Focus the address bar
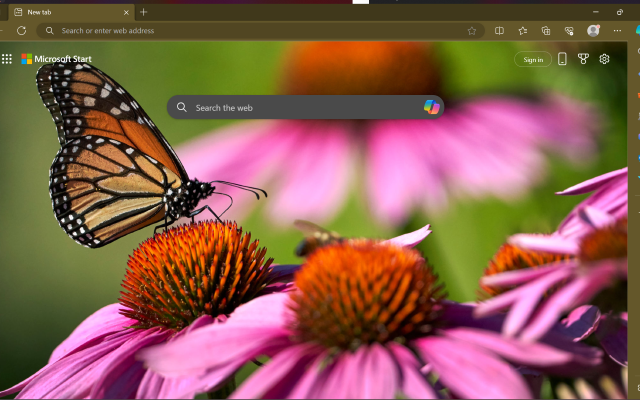This screenshot has width=640, height=400. click(260, 31)
